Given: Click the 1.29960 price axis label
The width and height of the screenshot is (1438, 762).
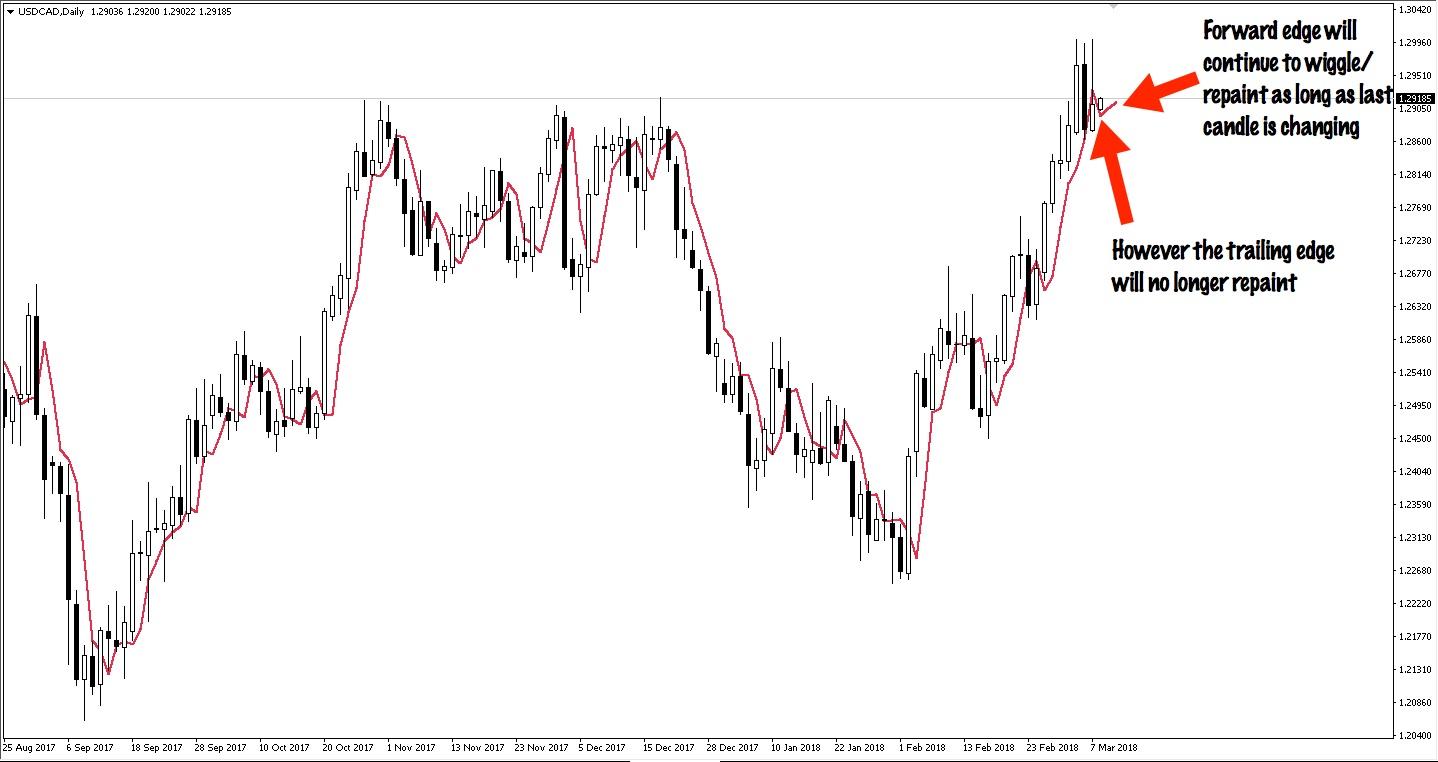Looking at the screenshot, I should pos(1417,42).
